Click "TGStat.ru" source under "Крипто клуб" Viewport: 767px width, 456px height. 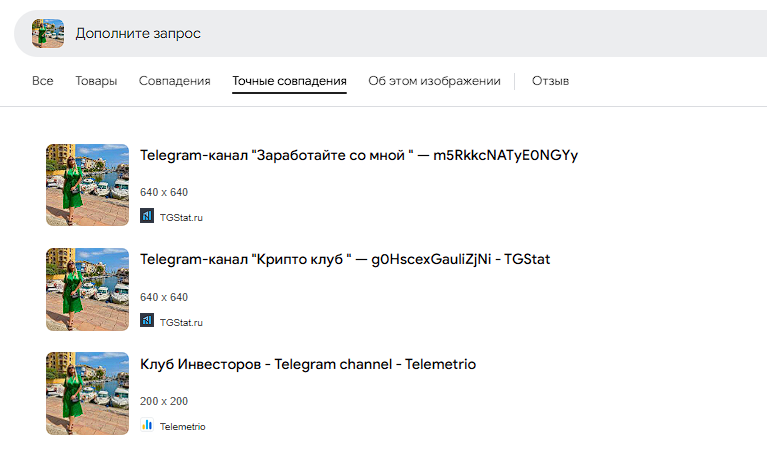(x=181, y=322)
